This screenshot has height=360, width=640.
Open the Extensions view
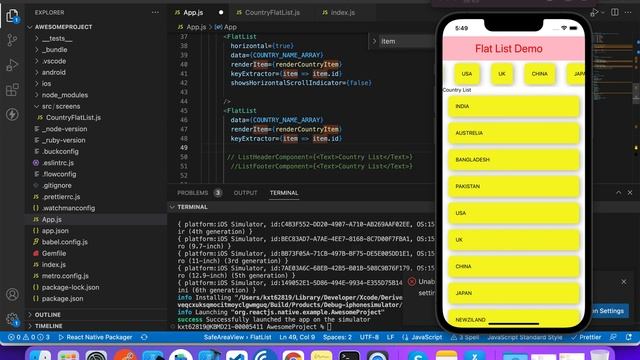pyautogui.click(x=12, y=90)
